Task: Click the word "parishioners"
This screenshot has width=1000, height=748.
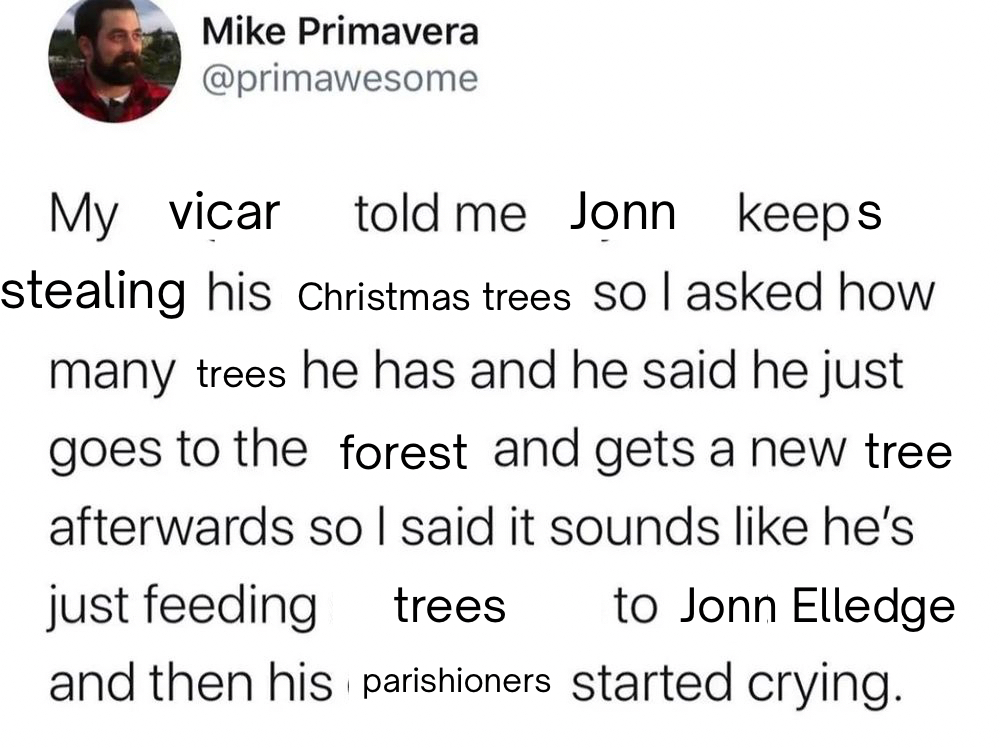Action: (456, 681)
